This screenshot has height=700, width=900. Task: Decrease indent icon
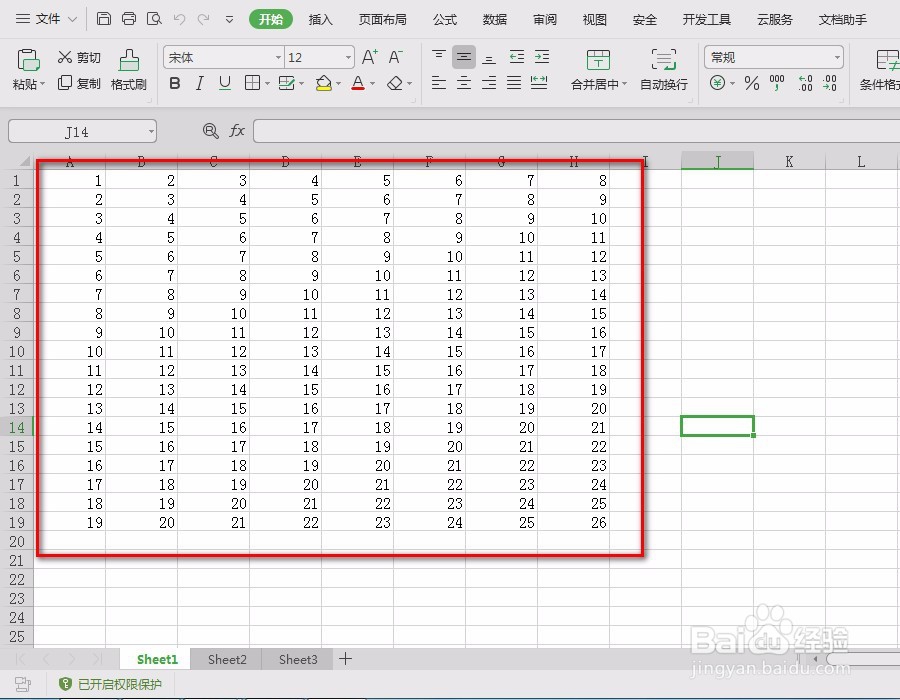pos(517,57)
